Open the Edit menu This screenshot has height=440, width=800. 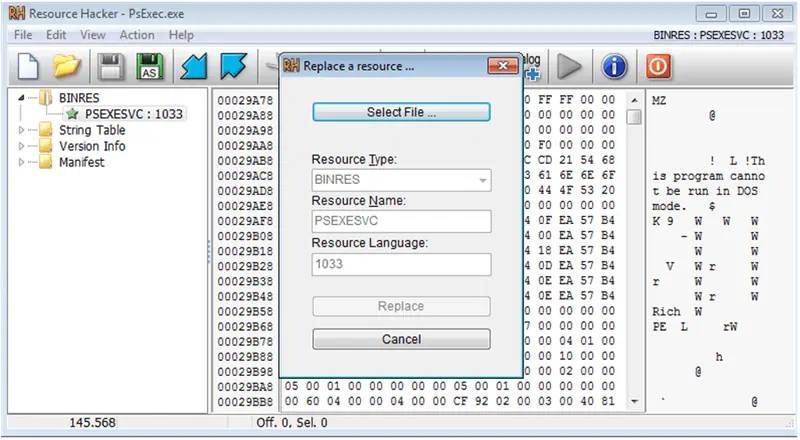click(x=56, y=35)
